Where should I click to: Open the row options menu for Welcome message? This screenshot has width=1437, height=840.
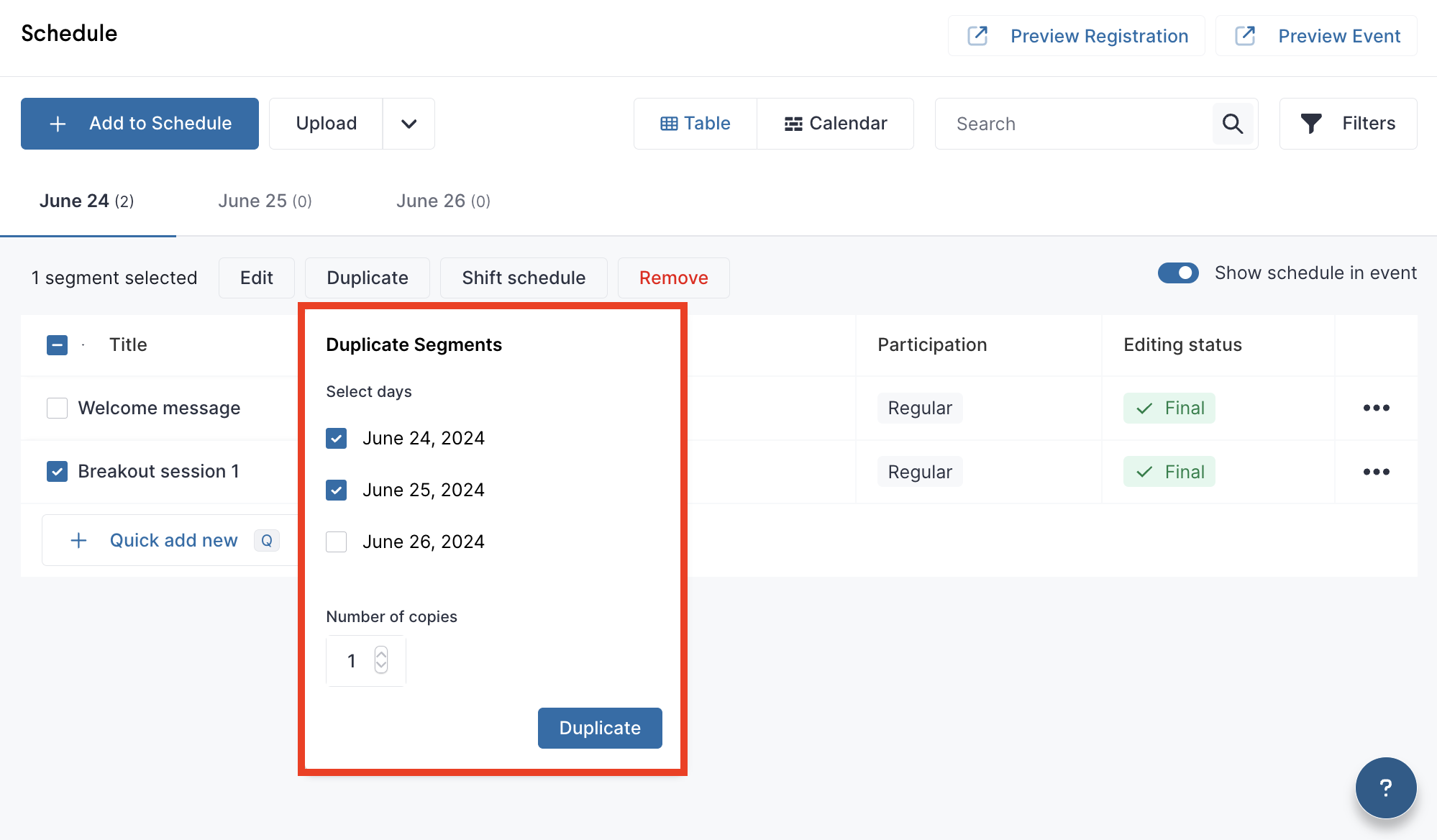coord(1377,408)
